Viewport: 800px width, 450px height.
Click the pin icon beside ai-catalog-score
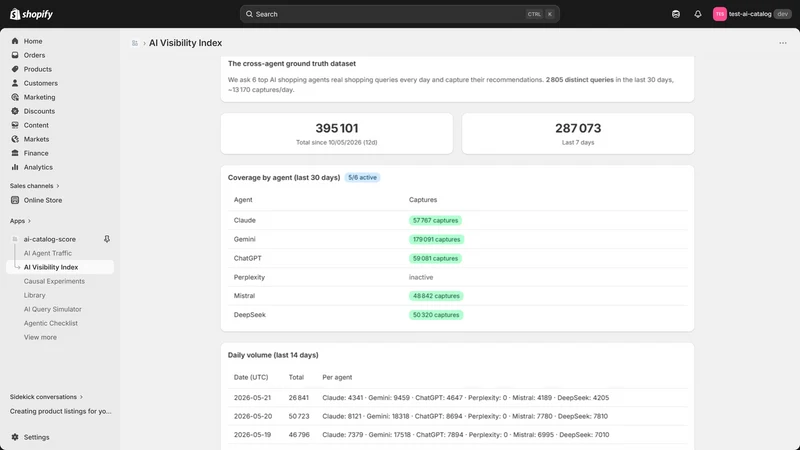point(107,239)
